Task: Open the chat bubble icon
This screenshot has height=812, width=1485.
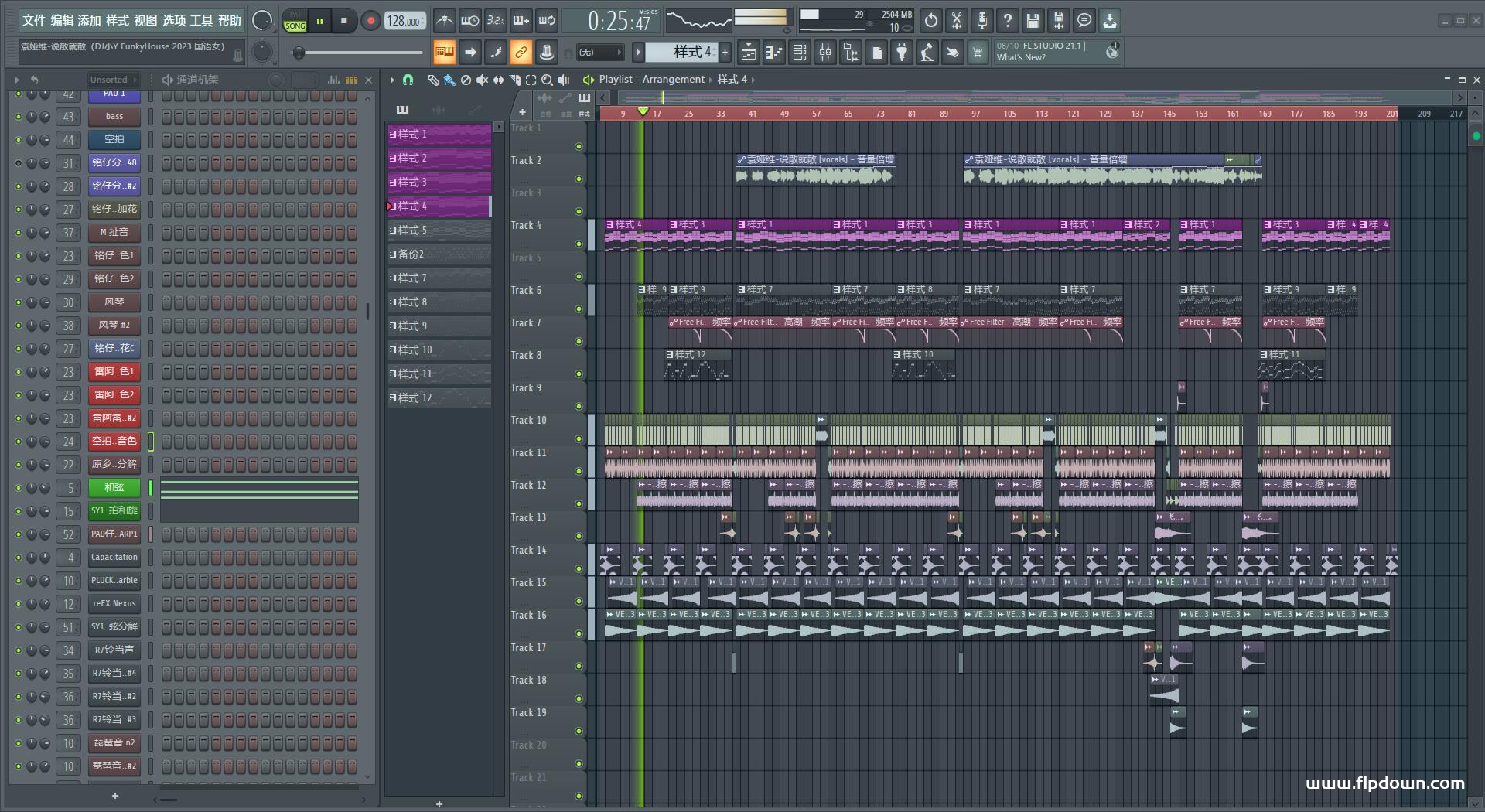Action: 1084,21
